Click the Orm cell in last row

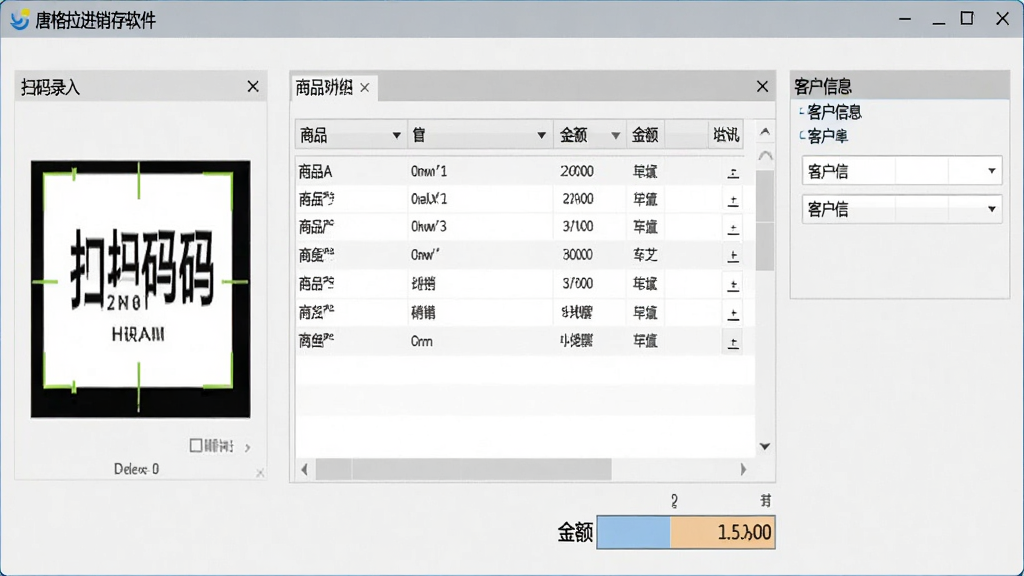(421, 342)
